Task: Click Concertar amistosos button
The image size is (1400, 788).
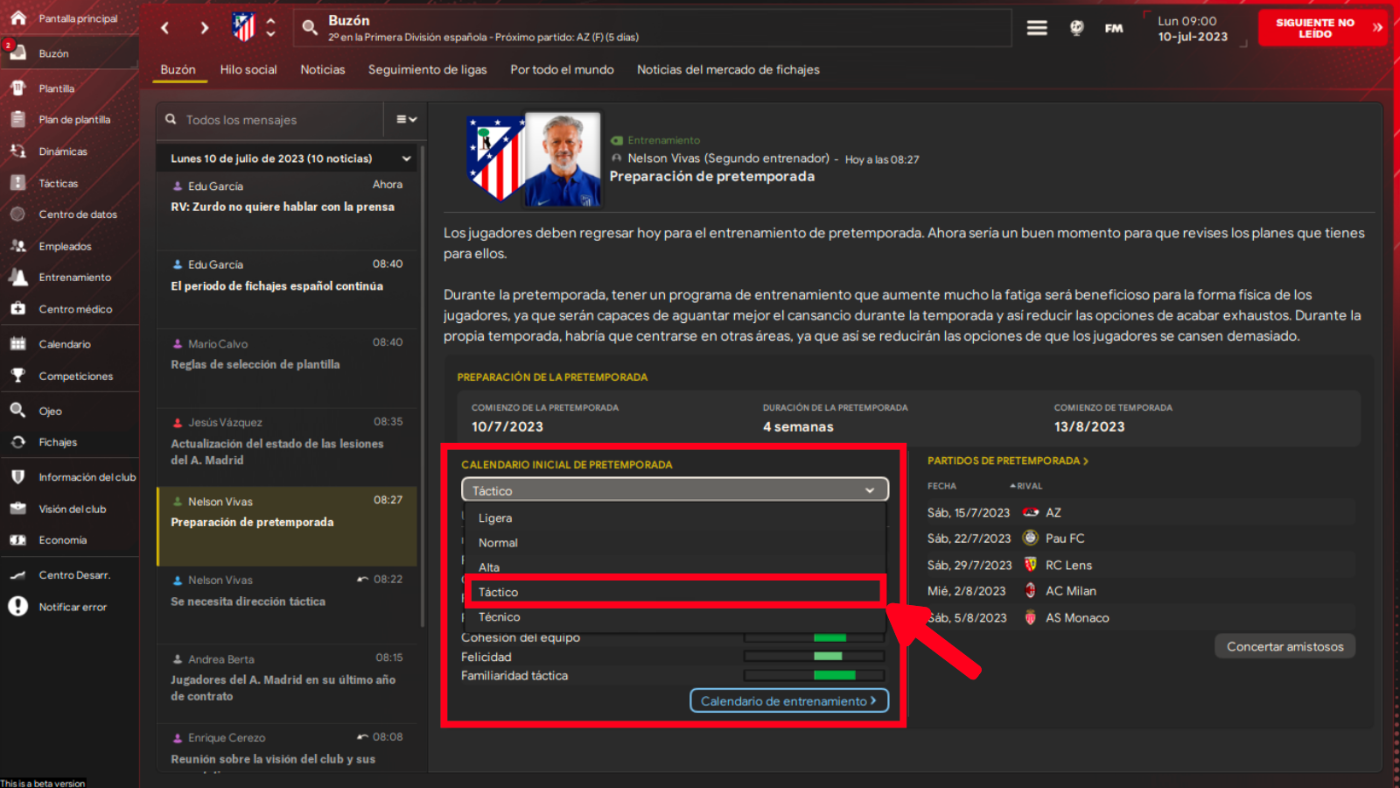Action: click(1285, 646)
